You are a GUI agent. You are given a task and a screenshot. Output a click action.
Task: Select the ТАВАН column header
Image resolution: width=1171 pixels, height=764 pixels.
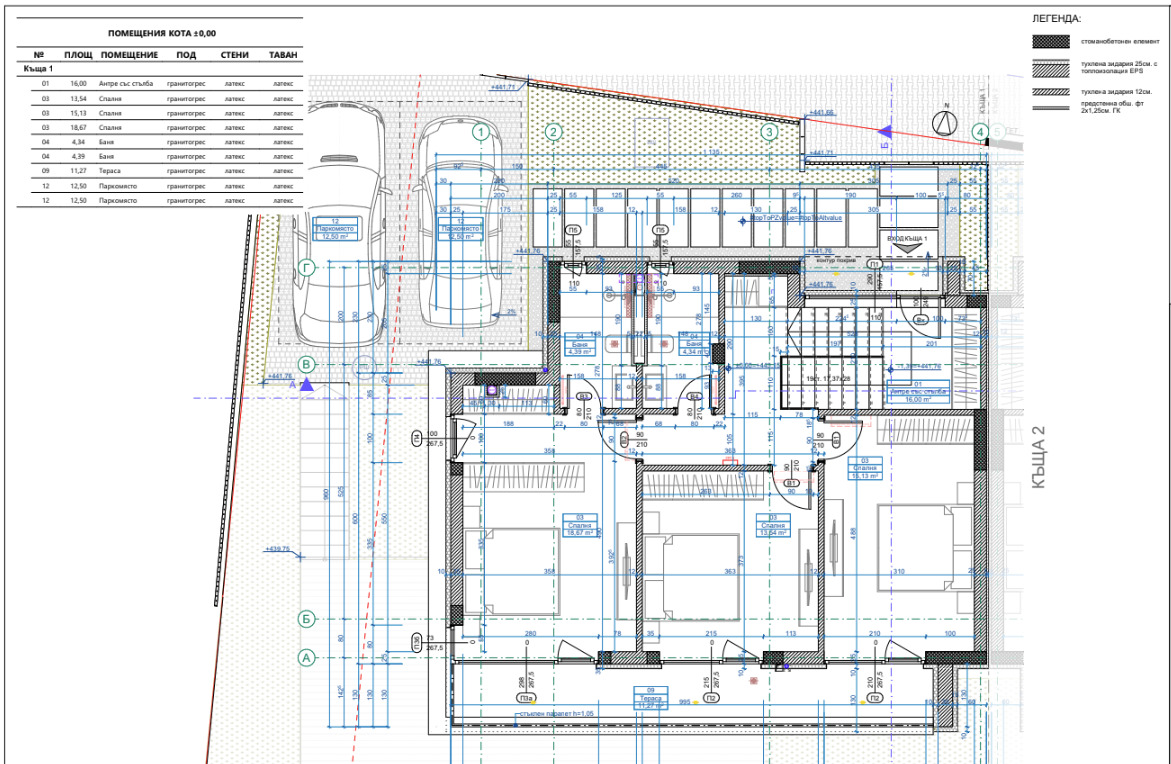click(x=283, y=55)
